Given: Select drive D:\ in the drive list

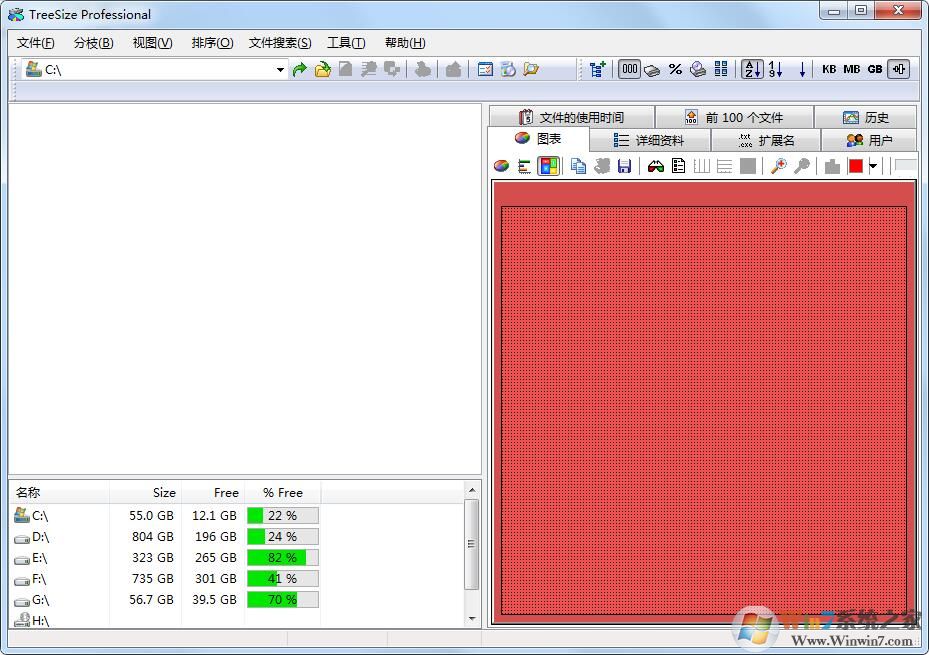Looking at the screenshot, I should [x=40, y=536].
